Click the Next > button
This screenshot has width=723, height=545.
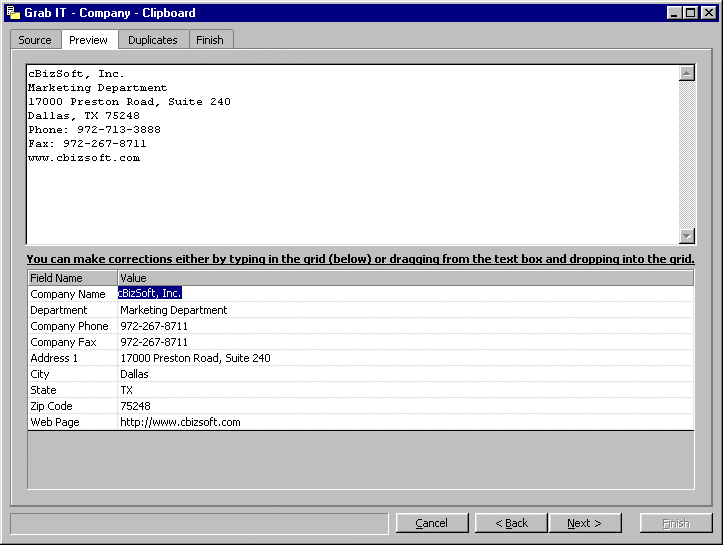point(585,523)
